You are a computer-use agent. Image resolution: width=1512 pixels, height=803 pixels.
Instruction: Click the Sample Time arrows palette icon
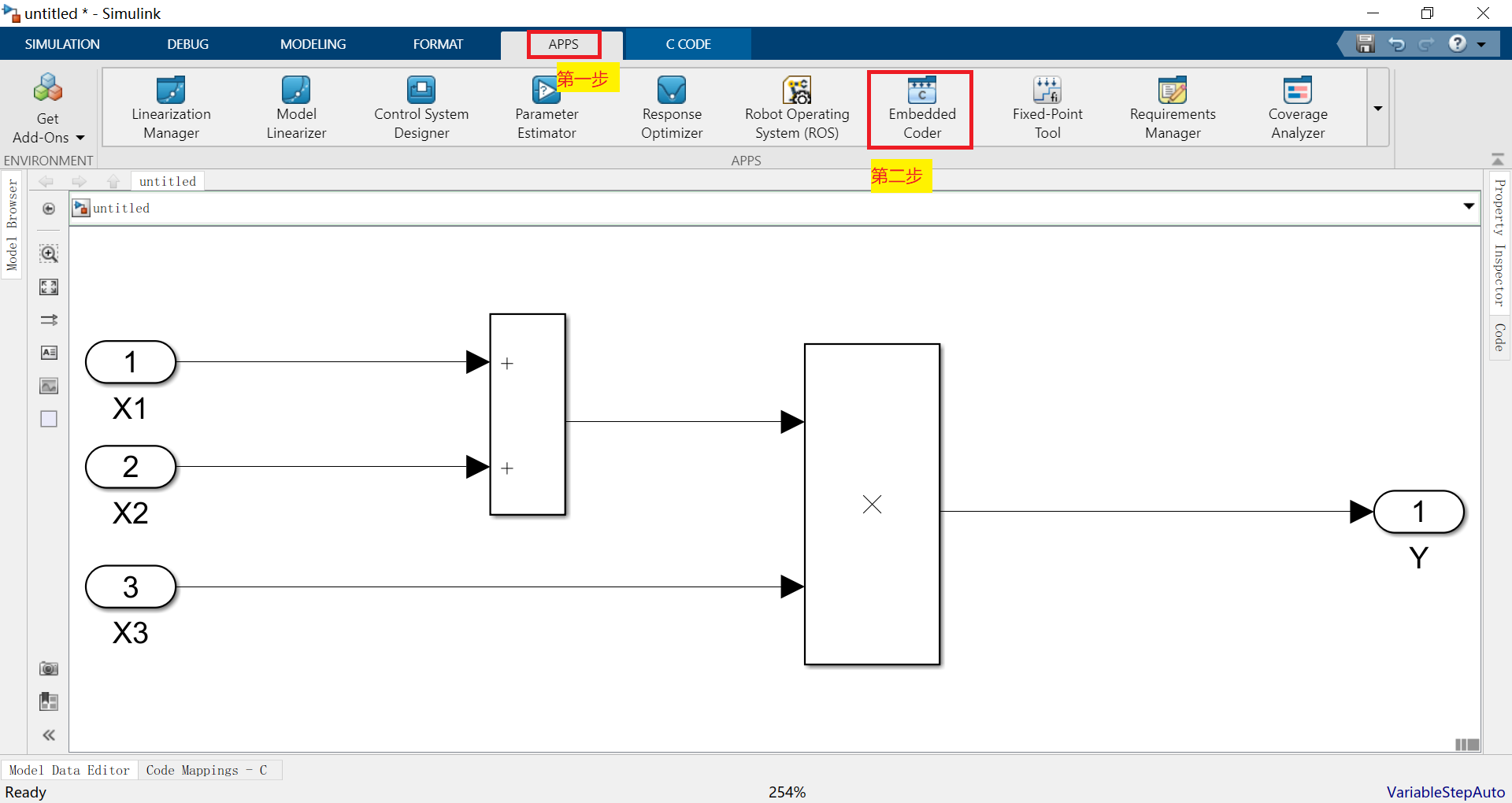(49, 320)
